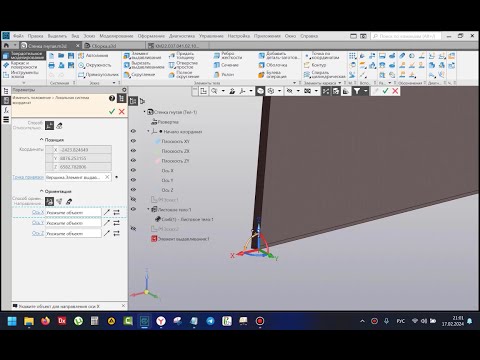Open the zoom dropdown arrow in view toolbar
The image size is (480, 360).
(x=223, y=91)
